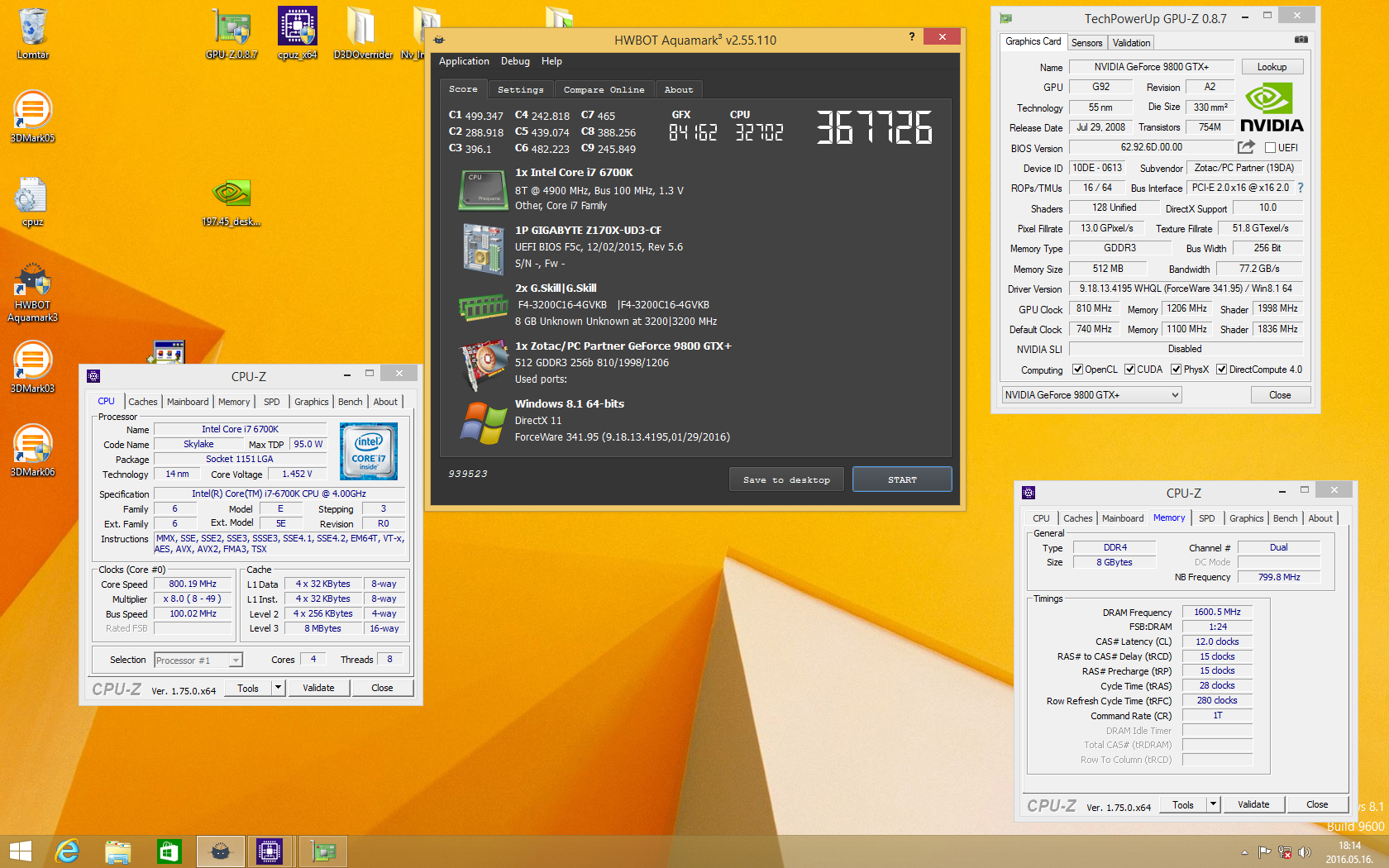Open the Windows Store taskbar icon
Image resolution: width=1389 pixels, height=868 pixels.
169,851
